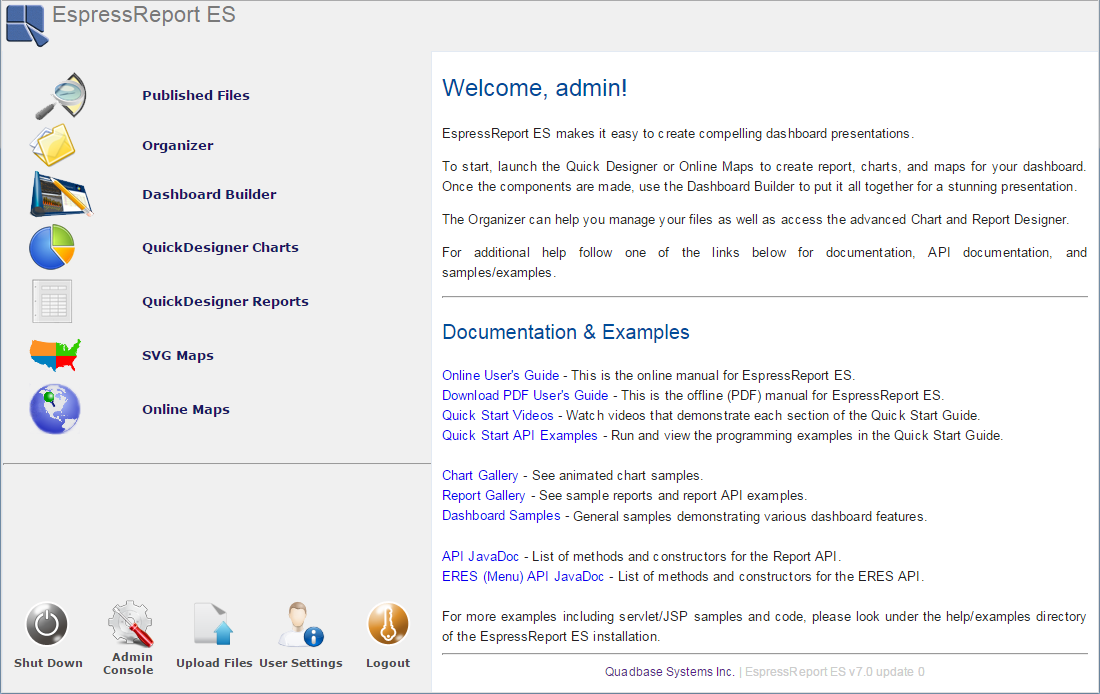Click EspressReport ES v7.0 update 0 text

coord(835,672)
